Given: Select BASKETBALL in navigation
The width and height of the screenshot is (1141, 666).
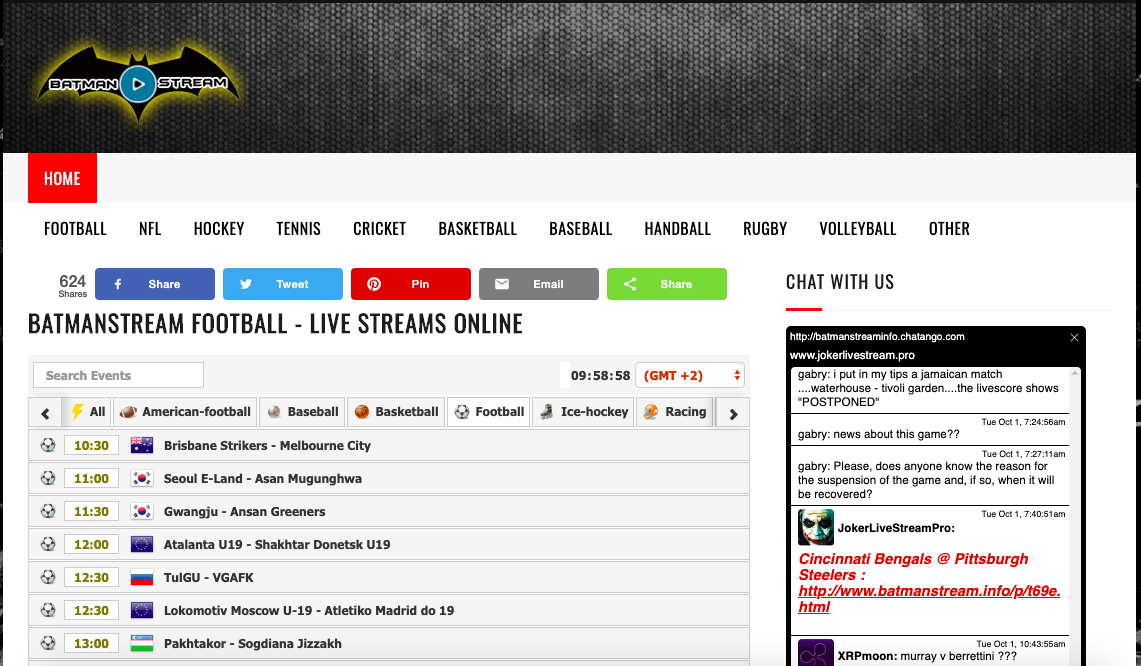Looking at the screenshot, I should click(477, 229).
